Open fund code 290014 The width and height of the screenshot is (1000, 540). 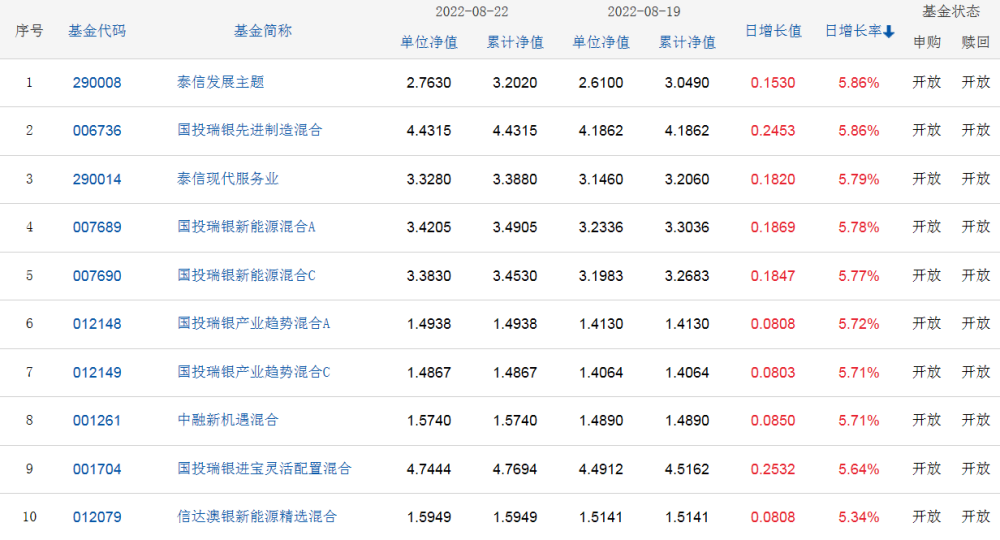click(x=97, y=179)
